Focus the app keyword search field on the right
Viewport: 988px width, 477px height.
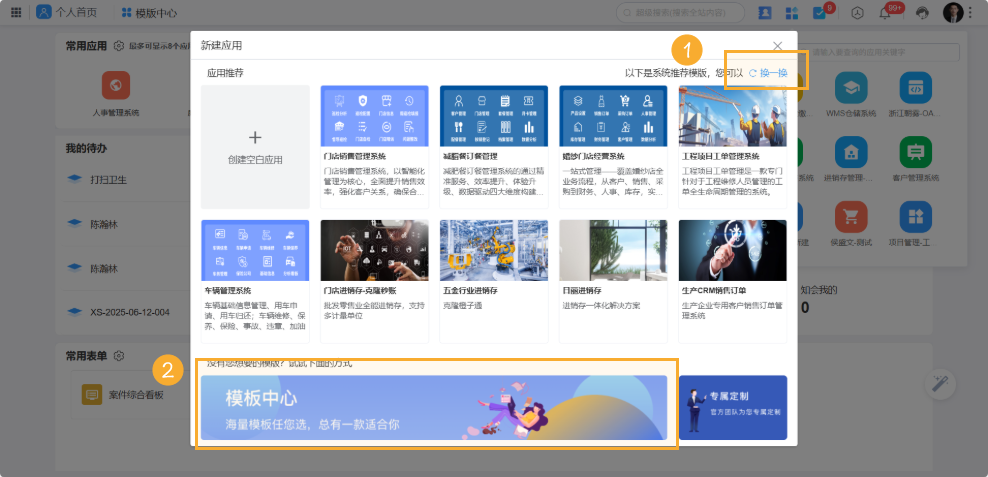pos(882,52)
